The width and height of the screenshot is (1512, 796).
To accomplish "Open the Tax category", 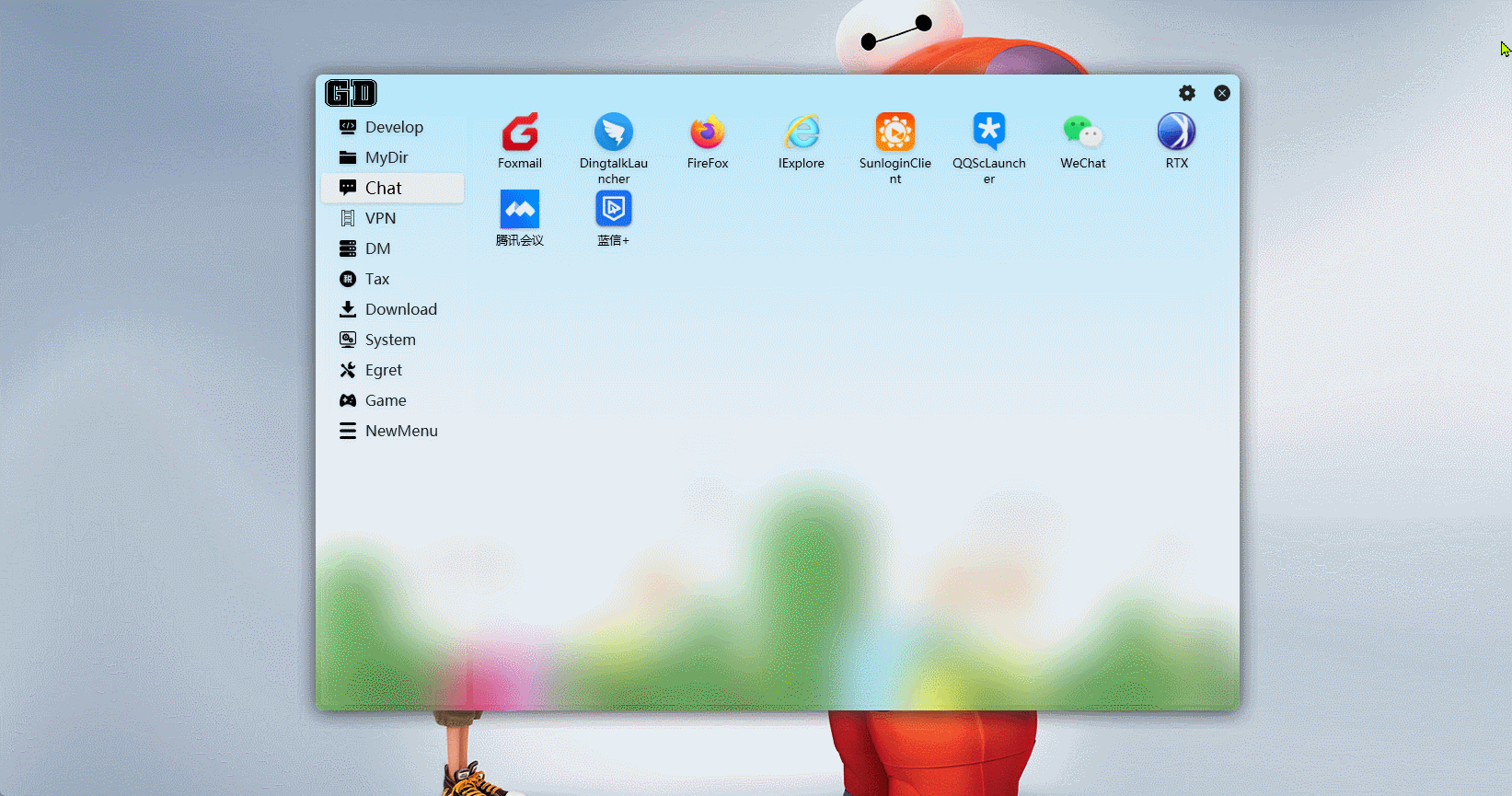I will (393, 279).
